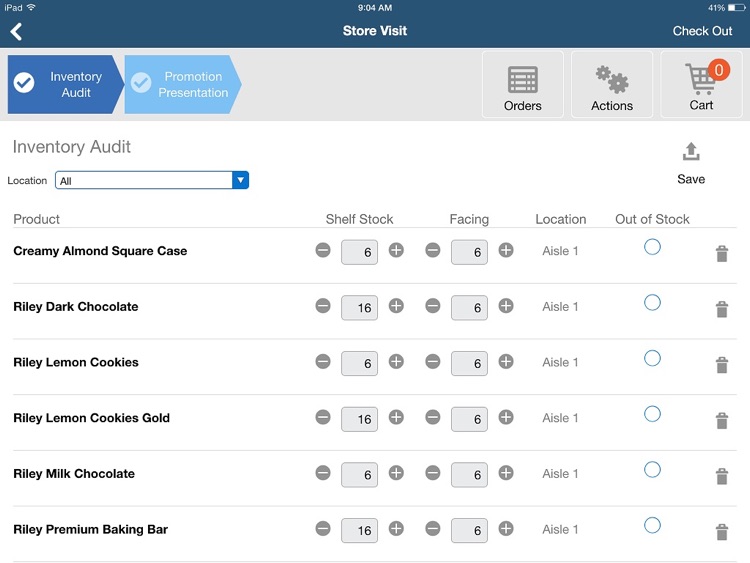
Task: Increase Facing for Creamy Almond Square Case
Action: [x=506, y=250]
